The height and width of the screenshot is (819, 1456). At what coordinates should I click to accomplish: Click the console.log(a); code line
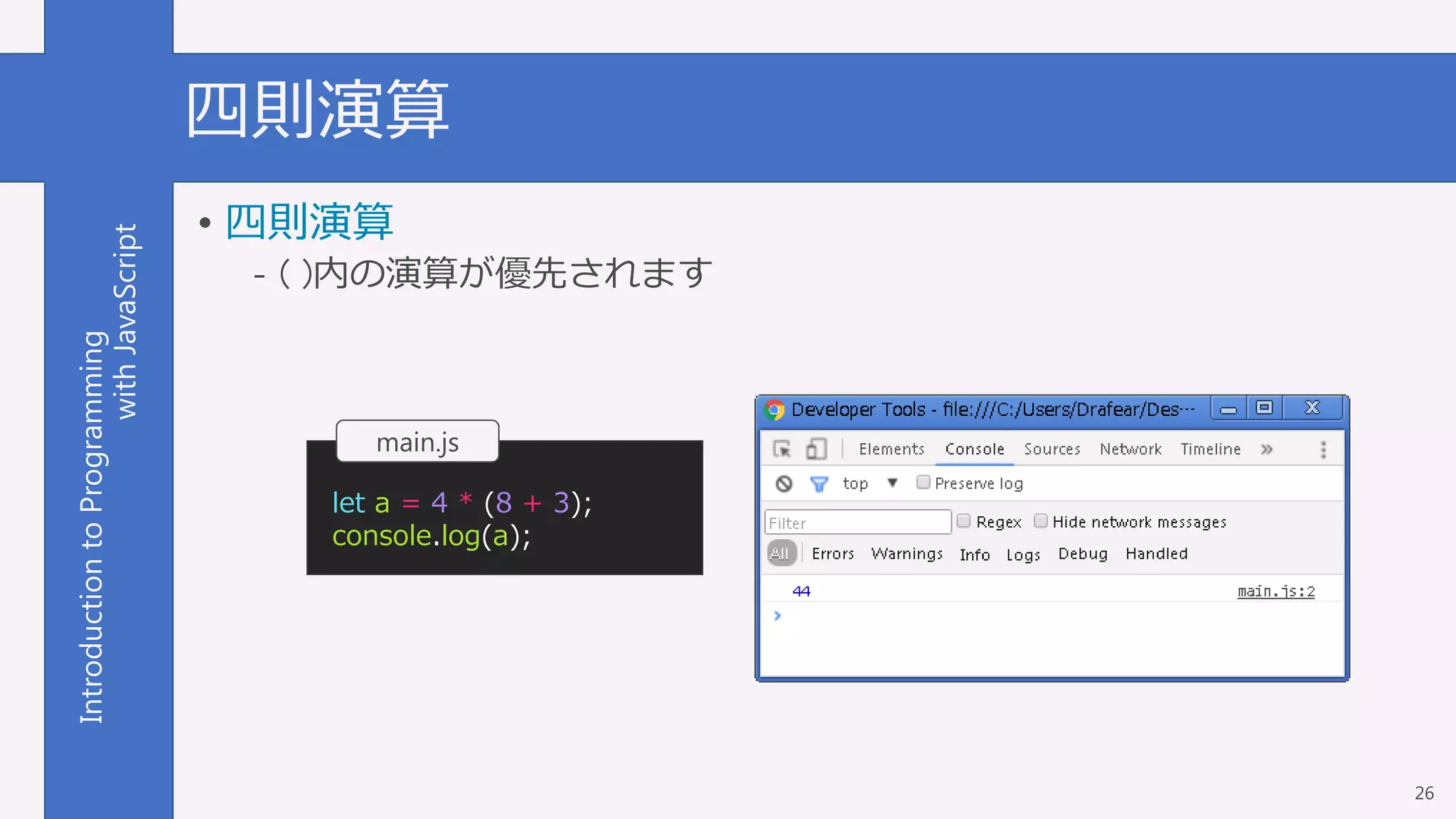coord(432,536)
